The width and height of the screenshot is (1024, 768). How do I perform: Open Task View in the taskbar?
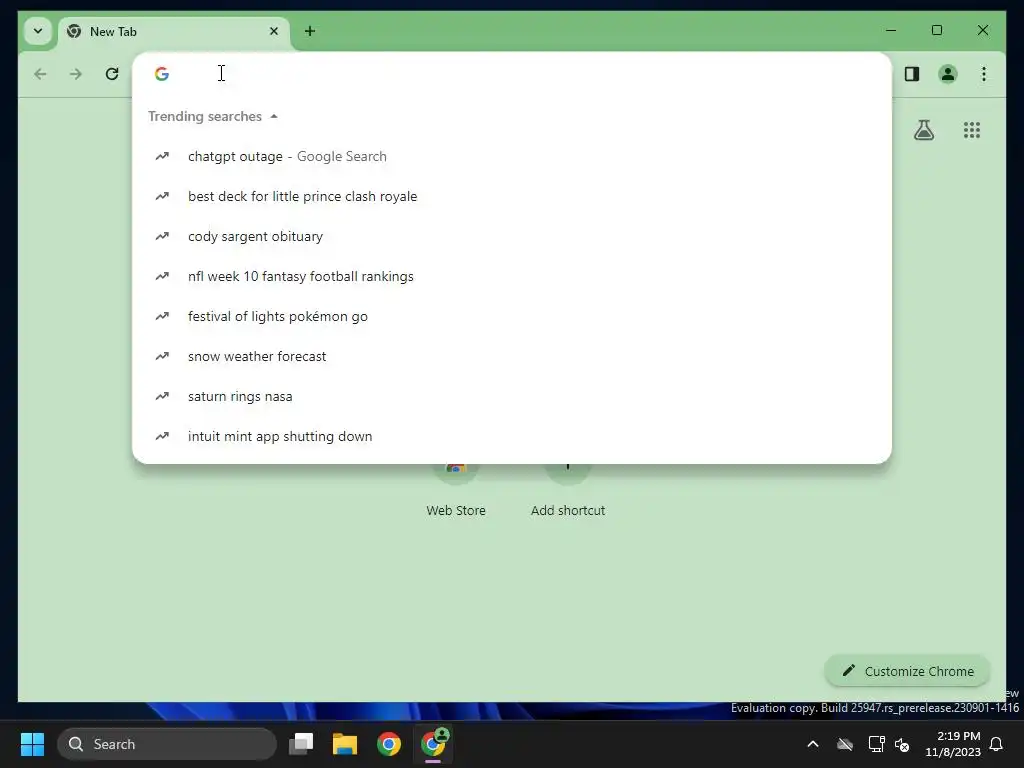coord(301,744)
